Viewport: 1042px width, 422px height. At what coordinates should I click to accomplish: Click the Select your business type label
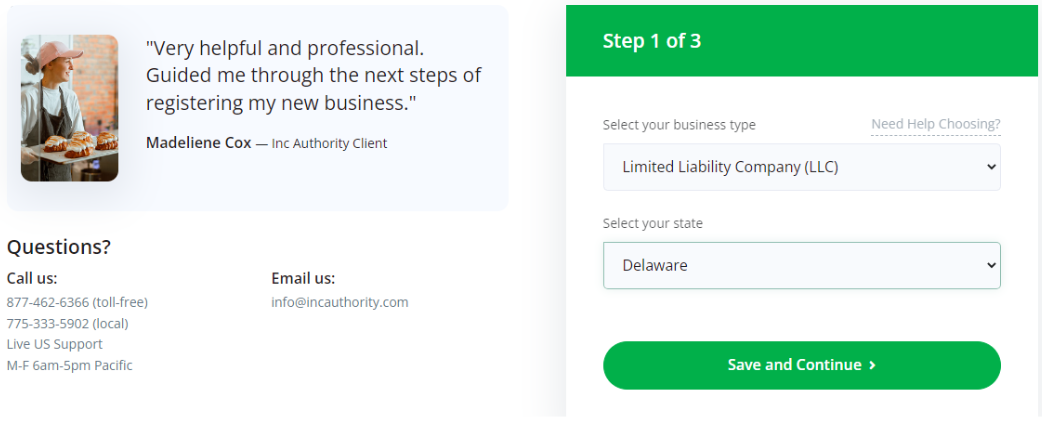[679, 125]
